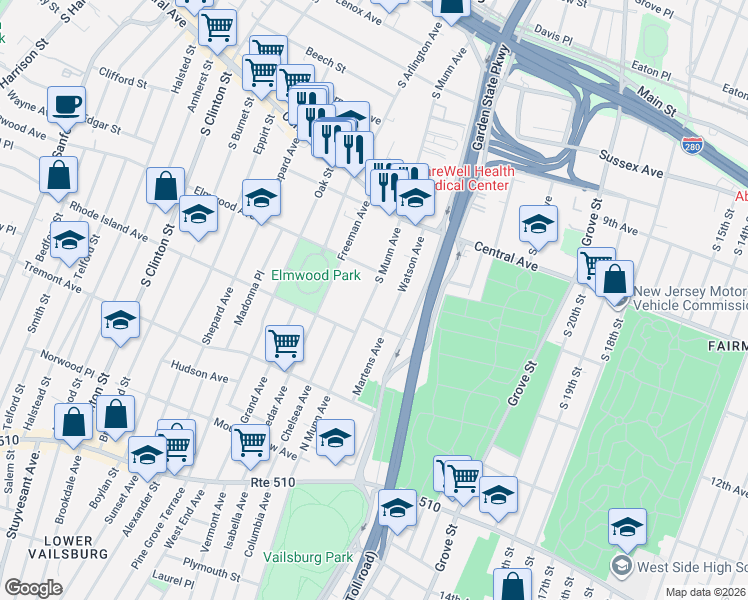Screen dimensions: 748x600
Task: Open the shopping bag marker at Motor Vehicle Commission
Action: [614, 280]
